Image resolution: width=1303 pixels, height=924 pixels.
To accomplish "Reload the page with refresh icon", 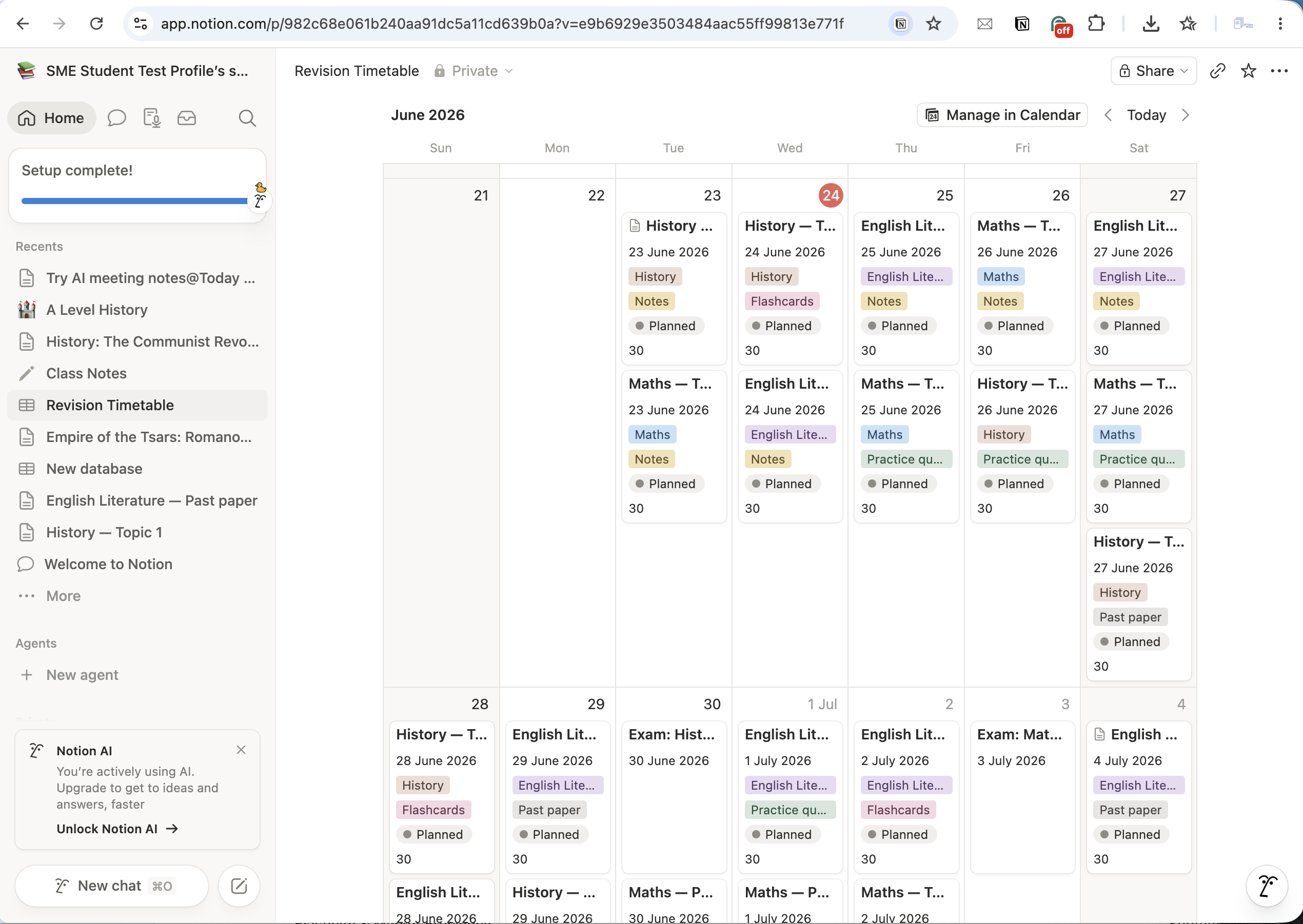I will click(96, 23).
